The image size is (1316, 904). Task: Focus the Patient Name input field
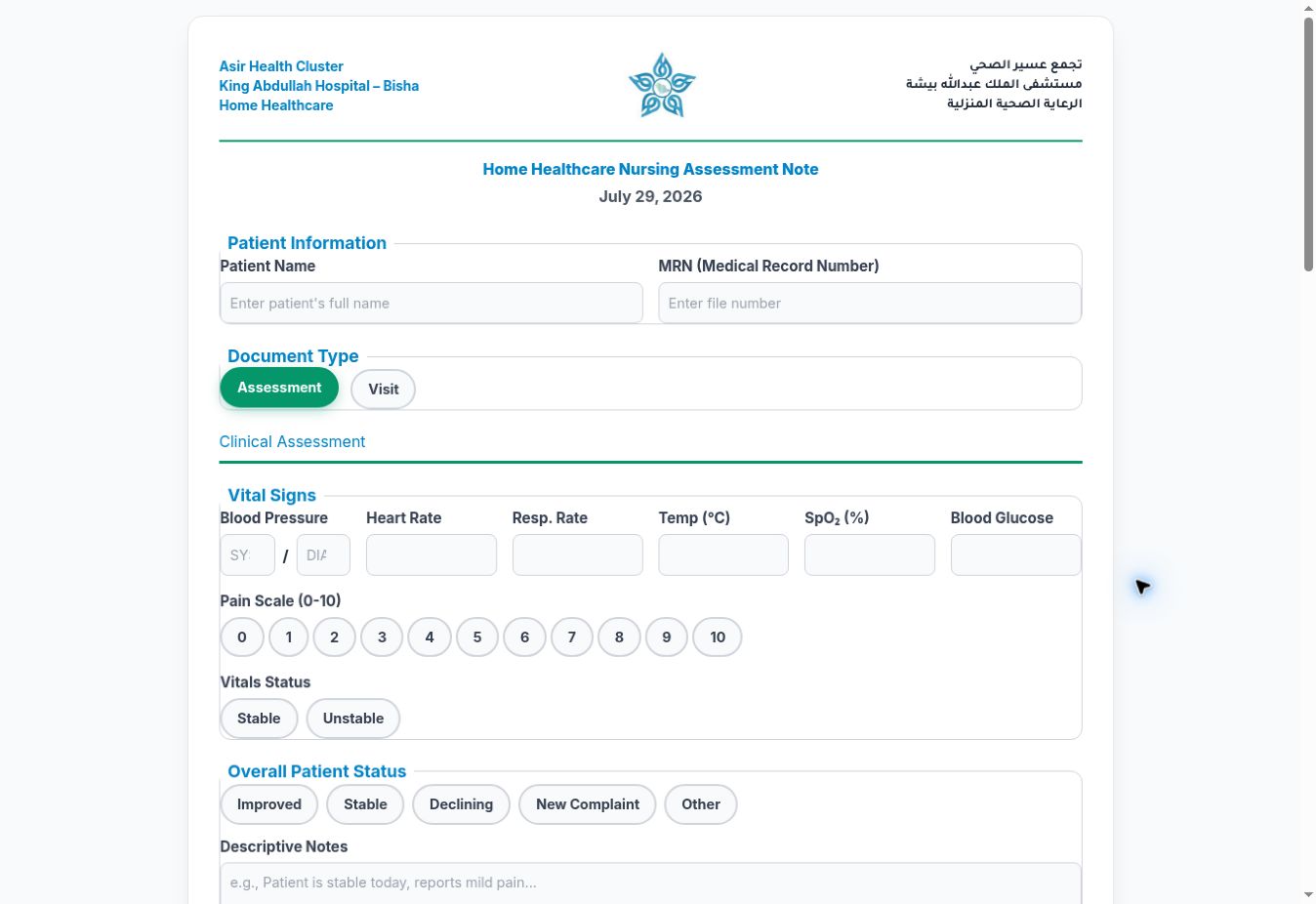coord(432,303)
